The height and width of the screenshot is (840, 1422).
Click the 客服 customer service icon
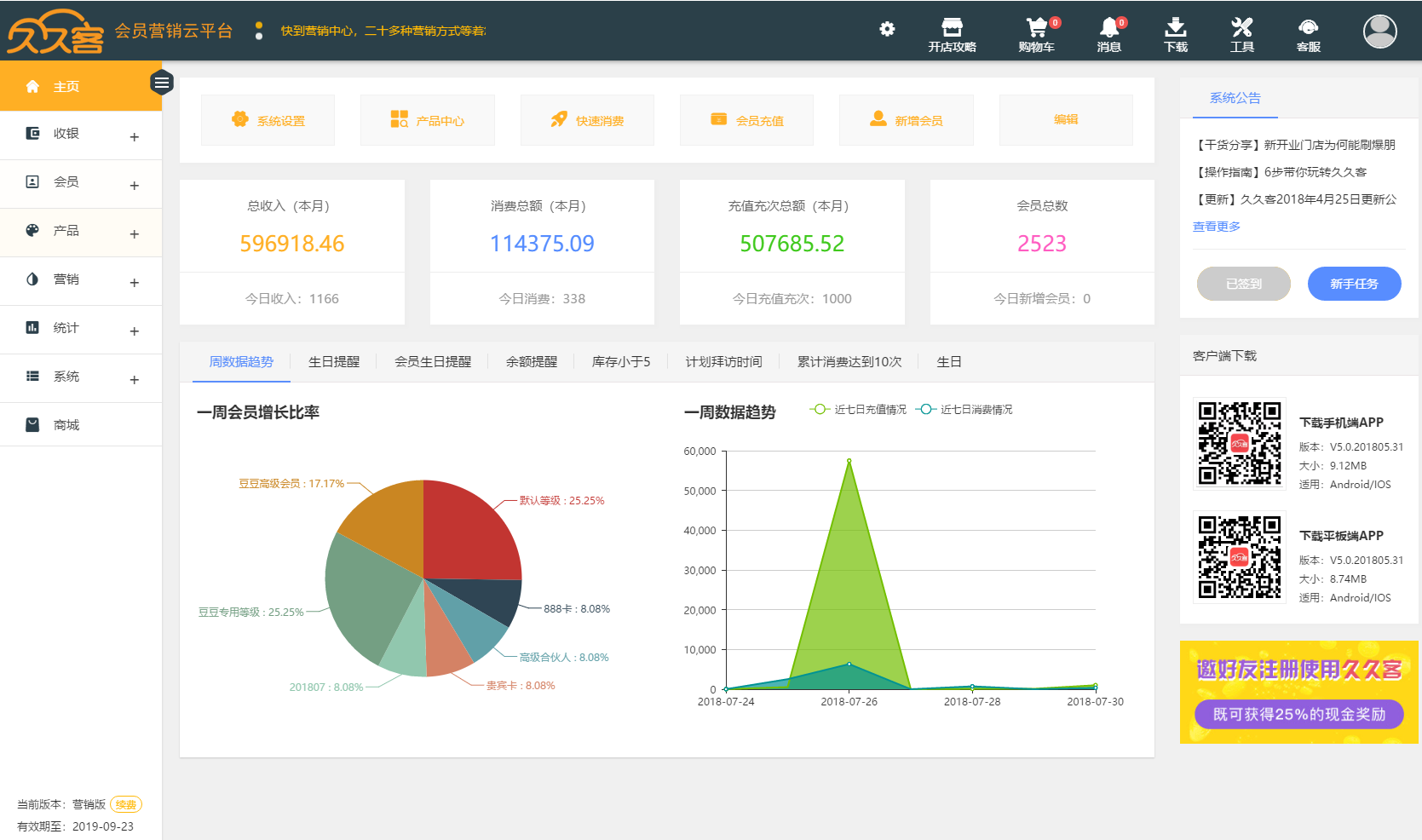[x=1308, y=34]
